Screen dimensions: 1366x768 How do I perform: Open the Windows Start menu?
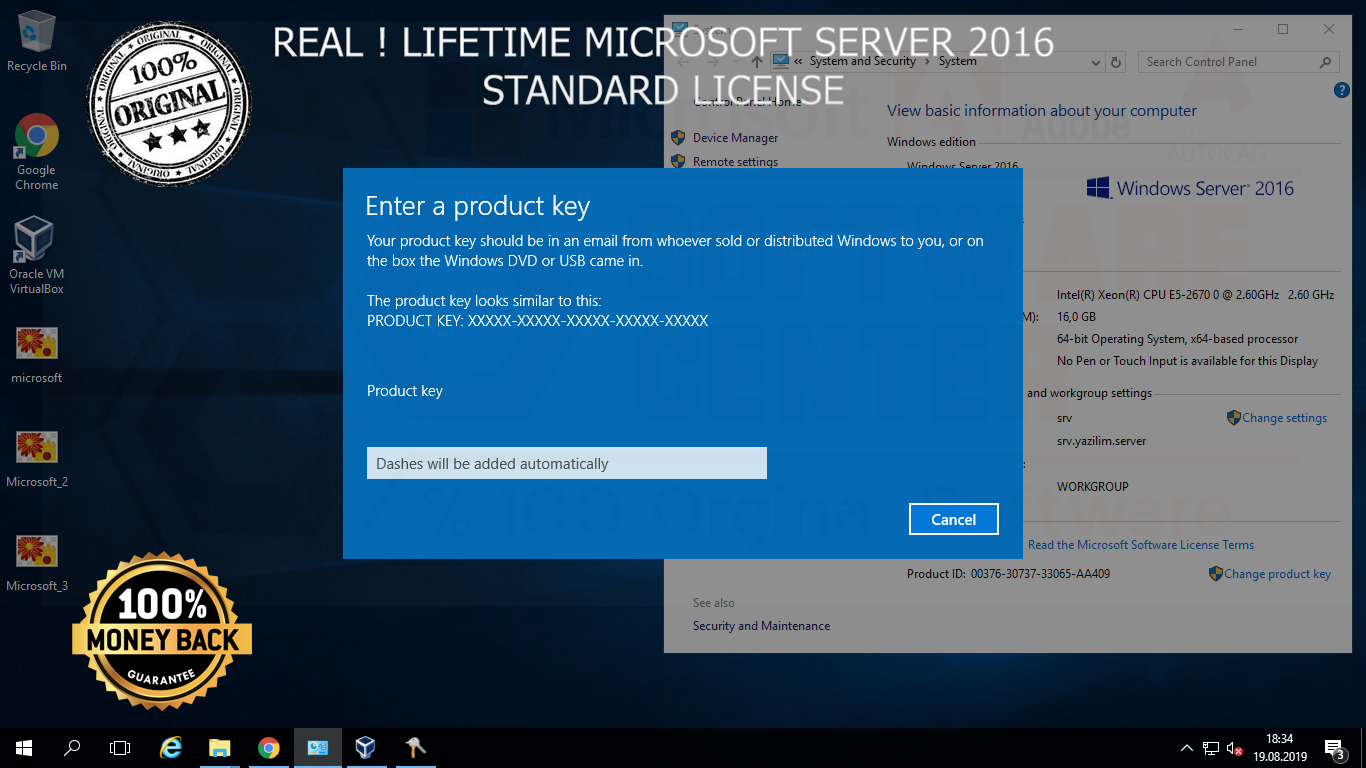click(x=24, y=747)
